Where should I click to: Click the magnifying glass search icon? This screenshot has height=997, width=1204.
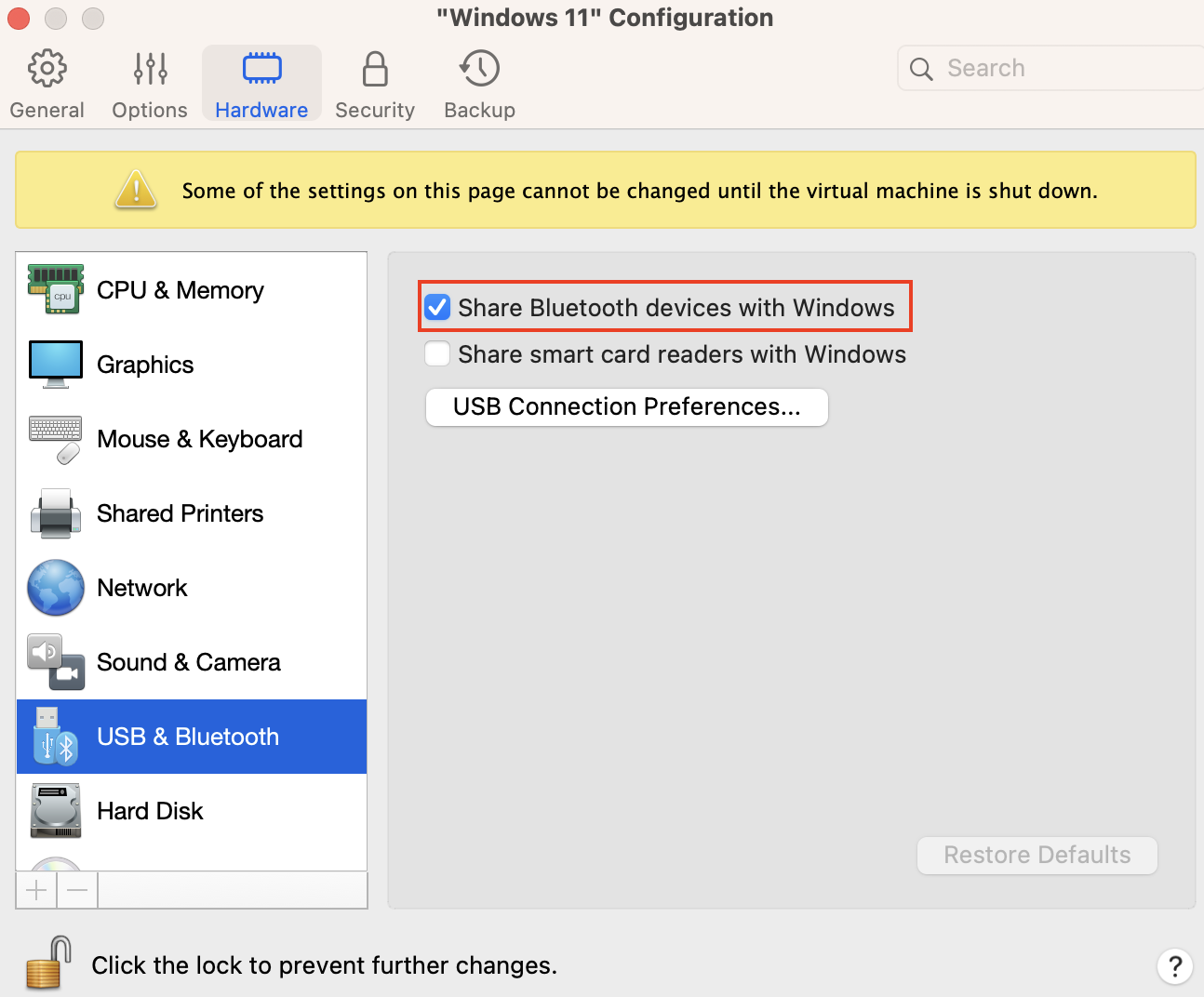pos(921,69)
